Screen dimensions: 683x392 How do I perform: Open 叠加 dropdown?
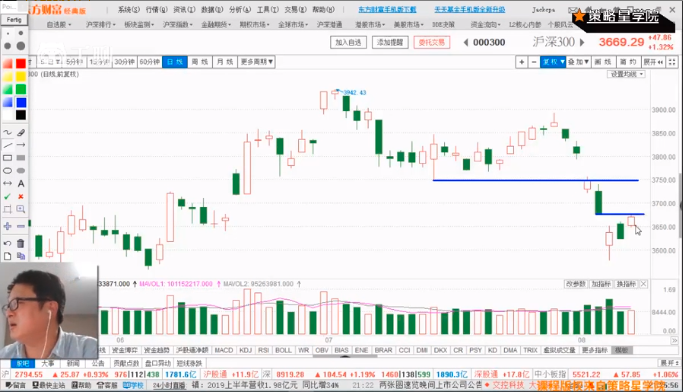(x=578, y=62)
